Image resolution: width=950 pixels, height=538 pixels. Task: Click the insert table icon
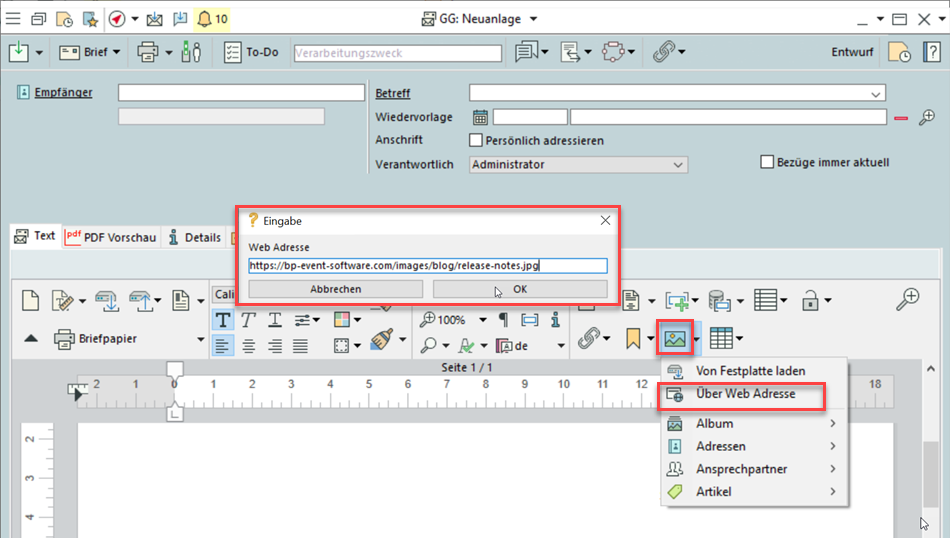pyautogui.click(x=719, y=340)
